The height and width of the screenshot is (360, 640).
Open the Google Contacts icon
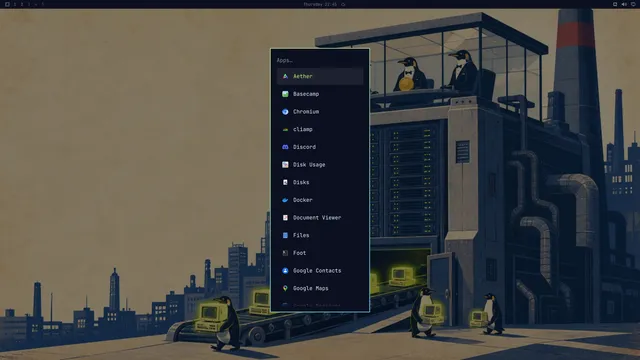click(285, 271)
